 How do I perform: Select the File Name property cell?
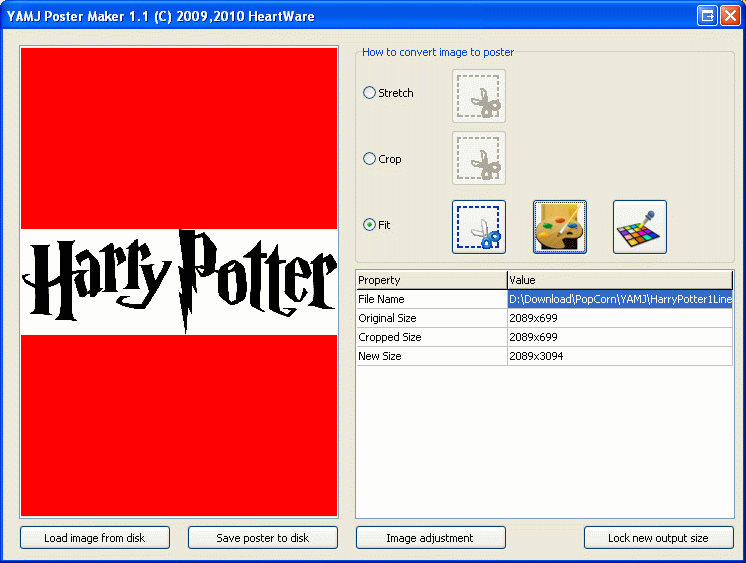[432, 299]
